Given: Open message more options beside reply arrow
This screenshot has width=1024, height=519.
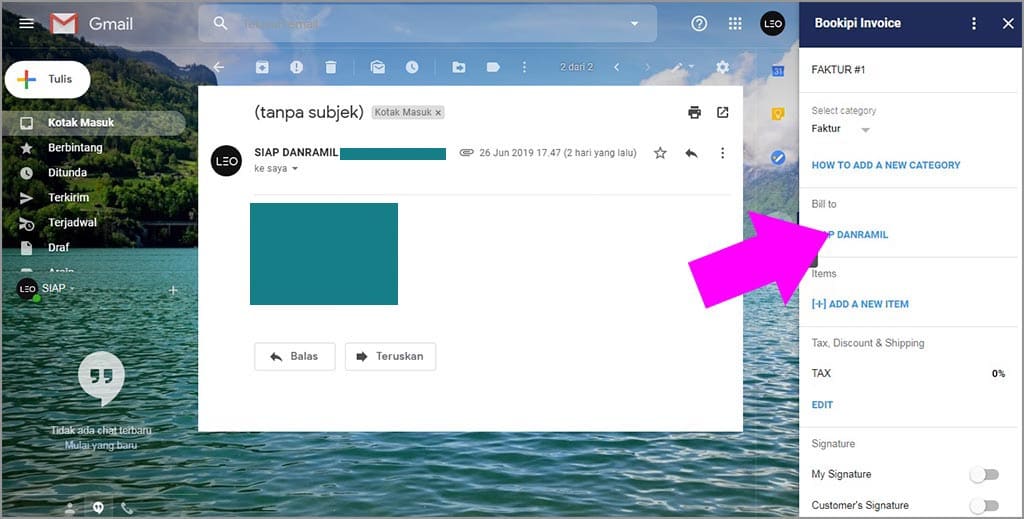Looking at the screenshot, I should coord(722,153).
